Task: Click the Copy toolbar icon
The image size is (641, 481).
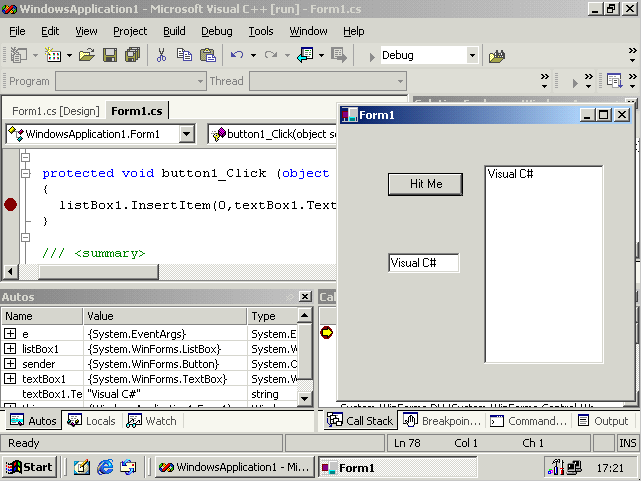Action: [x=184, y=55]
